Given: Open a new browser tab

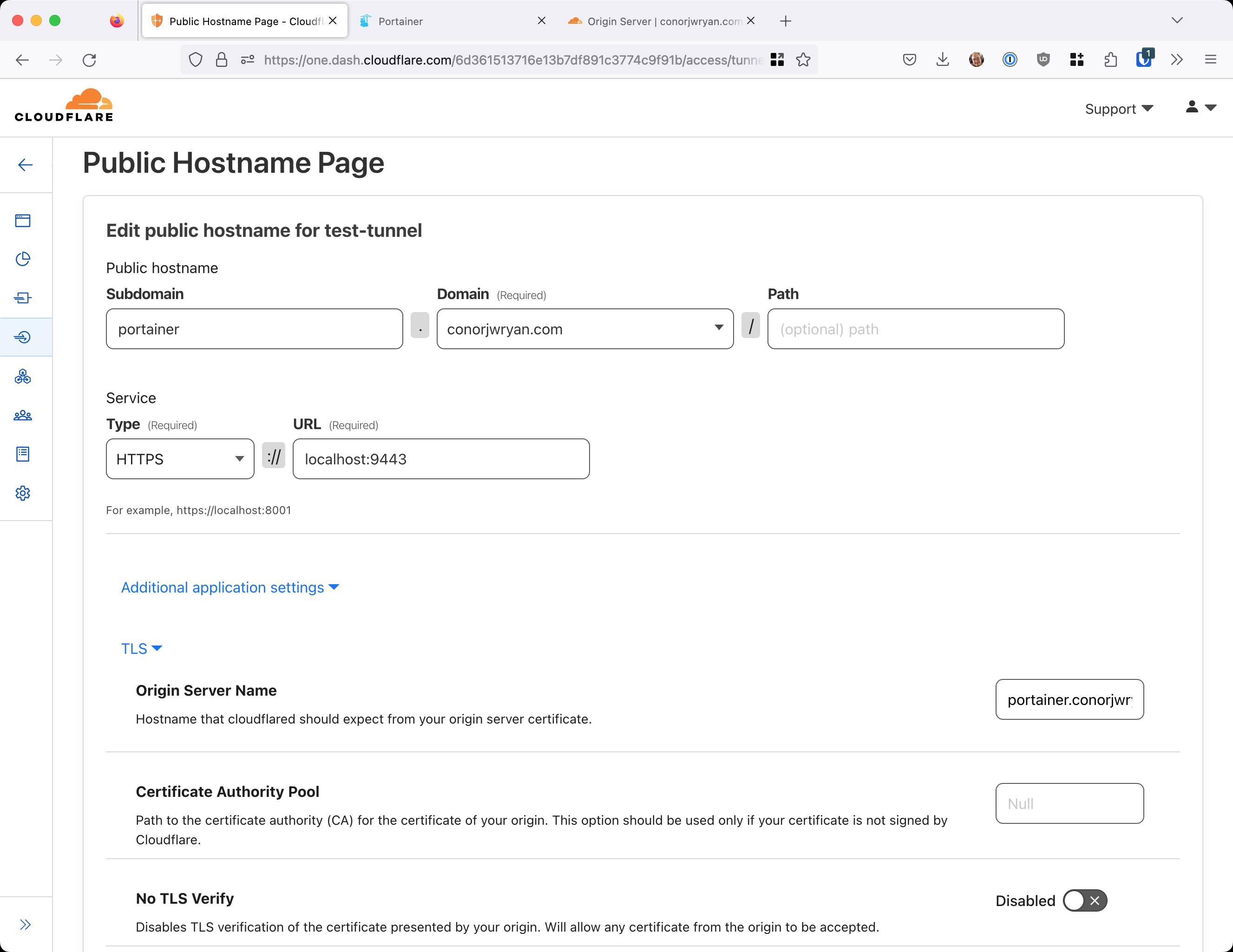Looking at the screenshot, I should tap(786, 21).
